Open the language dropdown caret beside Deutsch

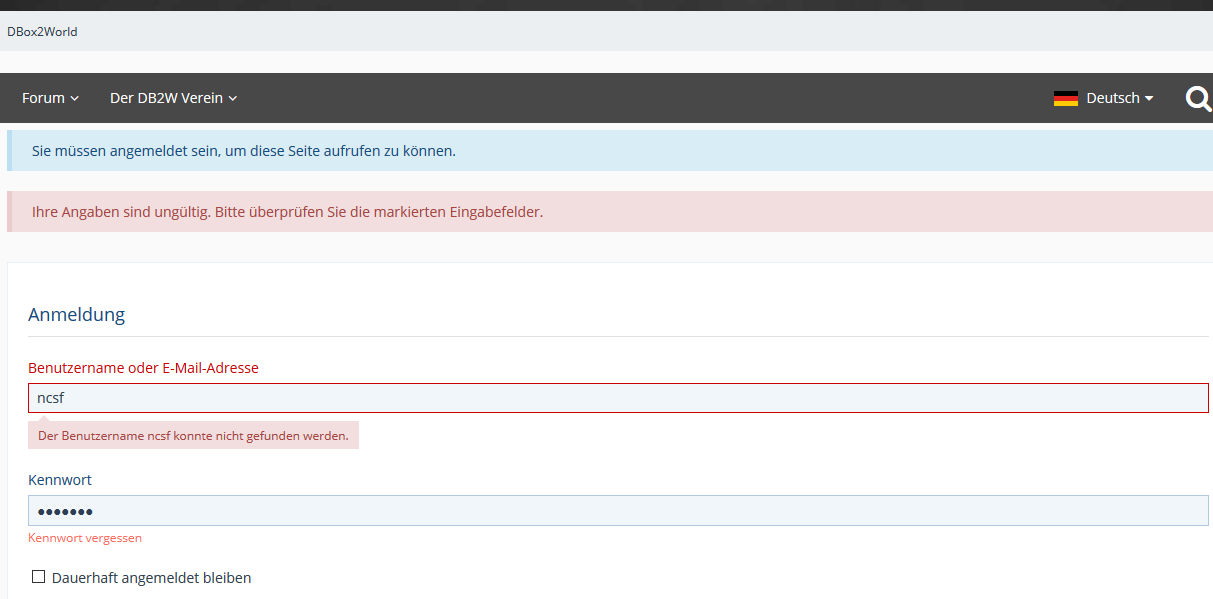(x=1149, y=98)
